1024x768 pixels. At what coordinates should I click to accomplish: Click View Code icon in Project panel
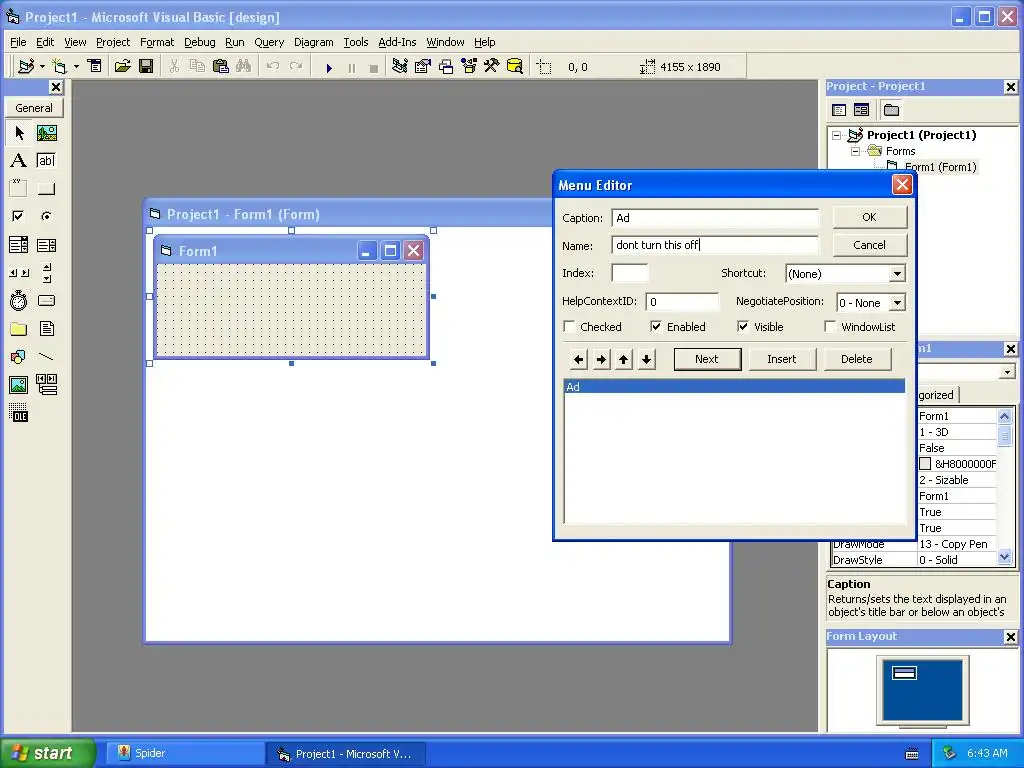[x=839, y=110]
